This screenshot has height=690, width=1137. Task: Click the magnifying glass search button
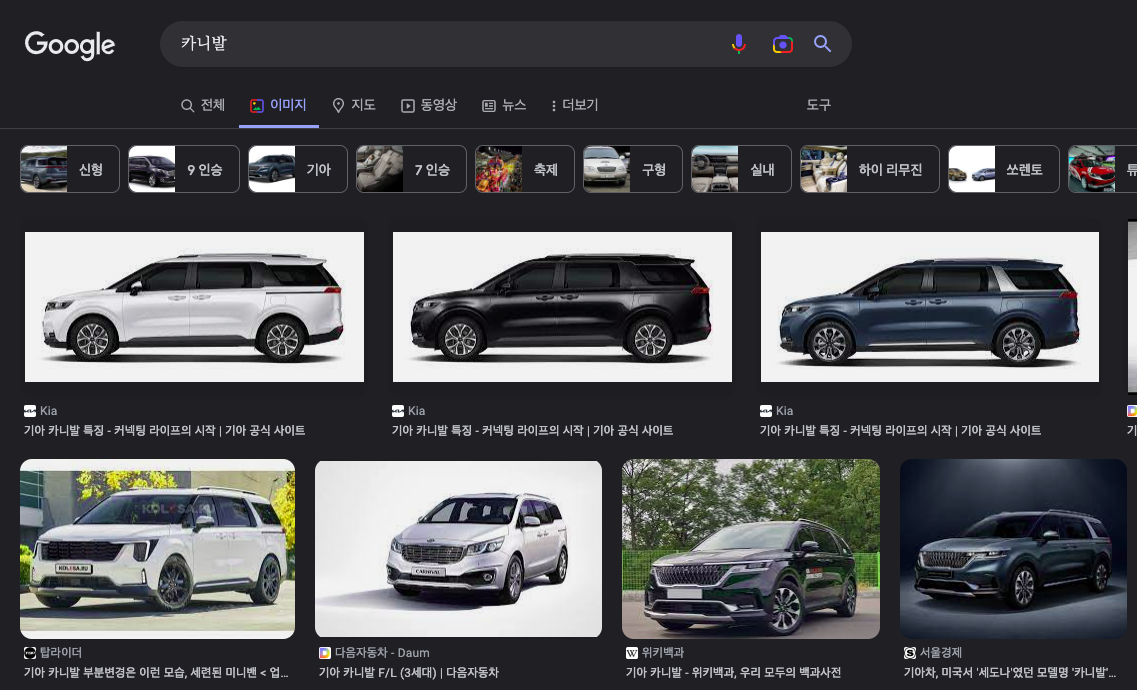(x=822, y=43)
